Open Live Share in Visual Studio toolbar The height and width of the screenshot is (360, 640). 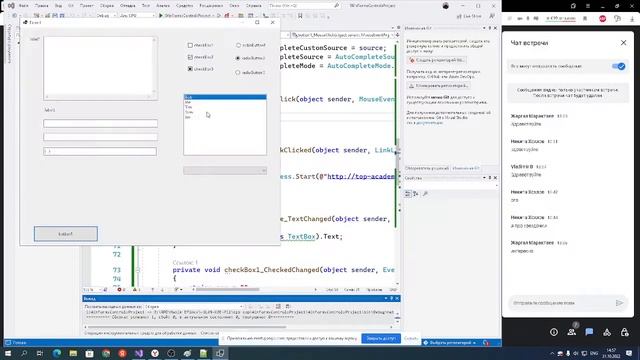(469, 16)
